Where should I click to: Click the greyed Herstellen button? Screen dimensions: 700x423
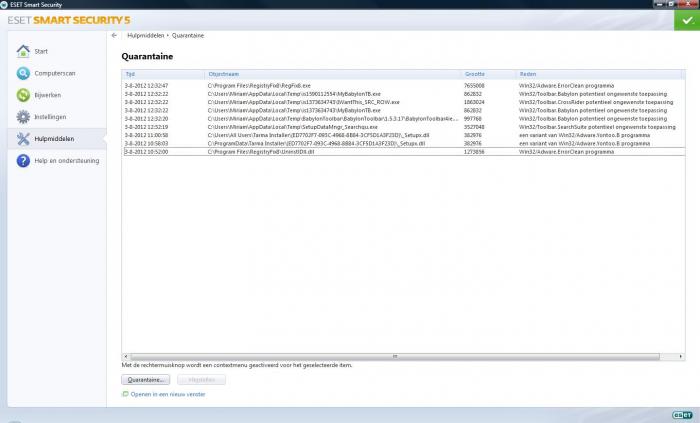201,380
